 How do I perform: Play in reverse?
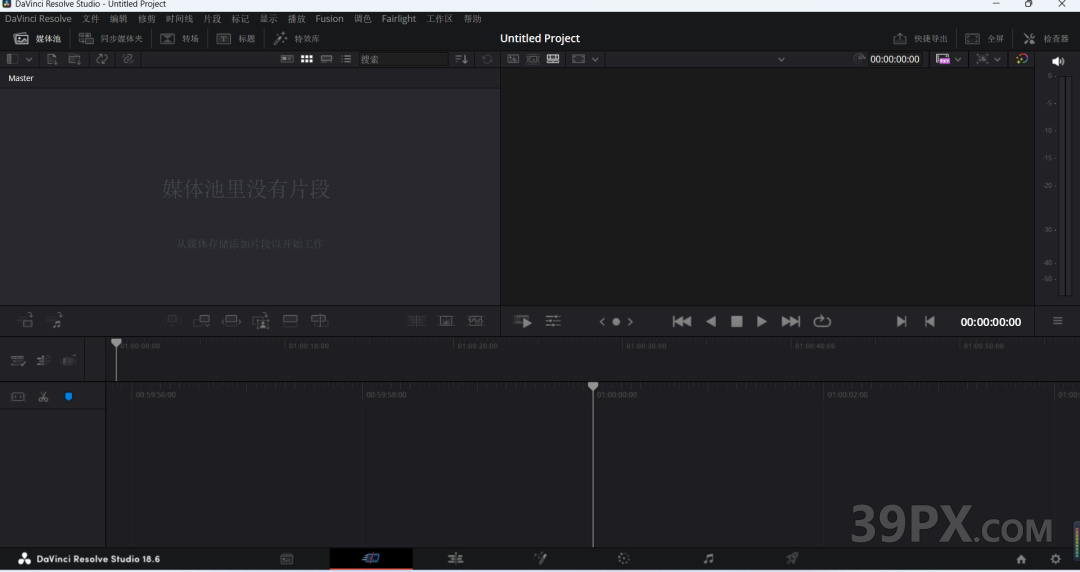coord(711,322)
